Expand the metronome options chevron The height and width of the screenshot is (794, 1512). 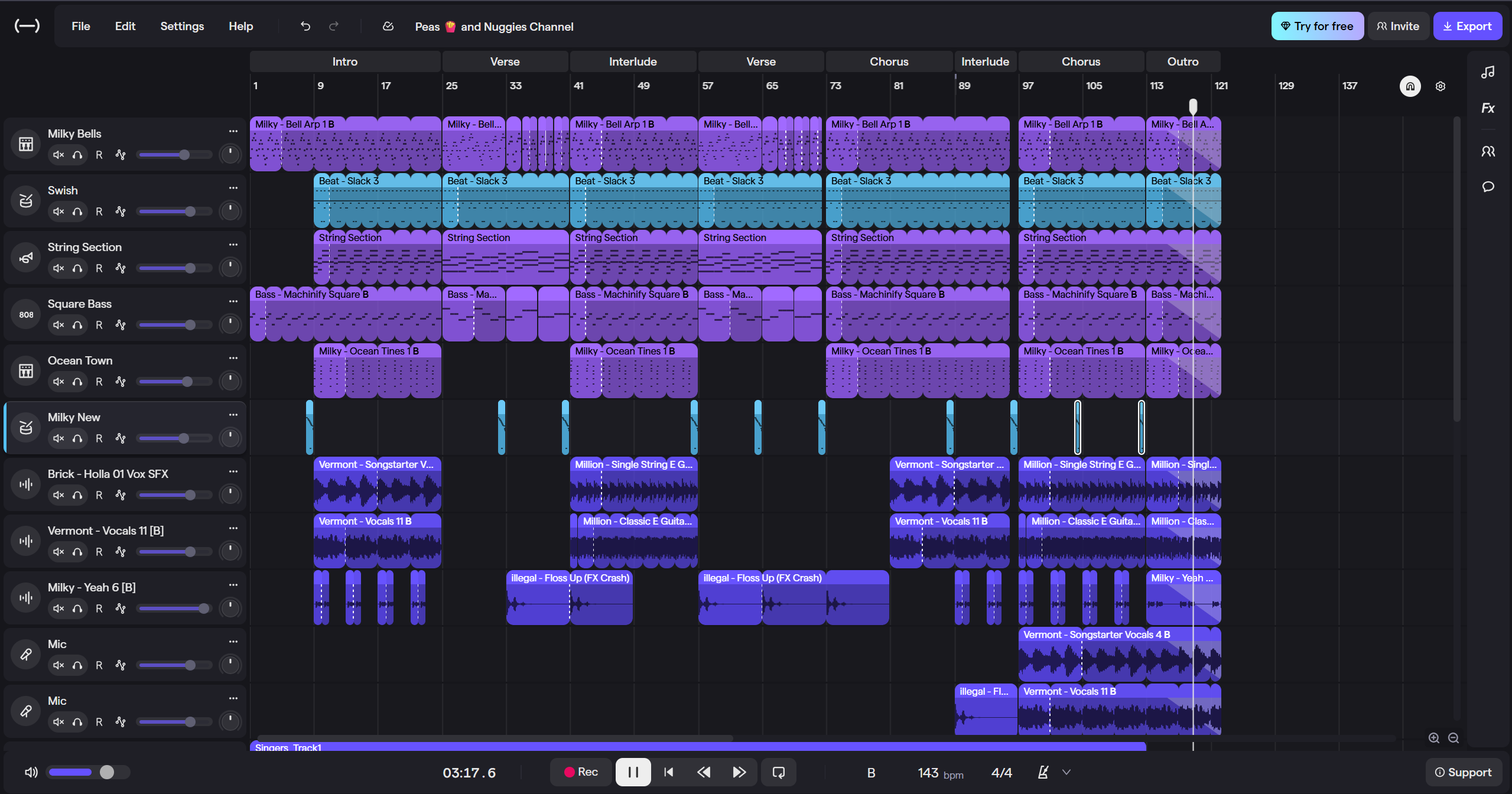[1066, 772]
